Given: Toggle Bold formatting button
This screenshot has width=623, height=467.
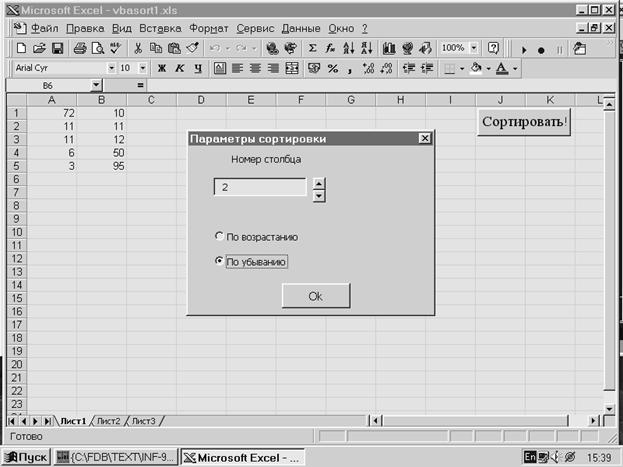Looking at the screenshot, I should [x=161, y=68].
